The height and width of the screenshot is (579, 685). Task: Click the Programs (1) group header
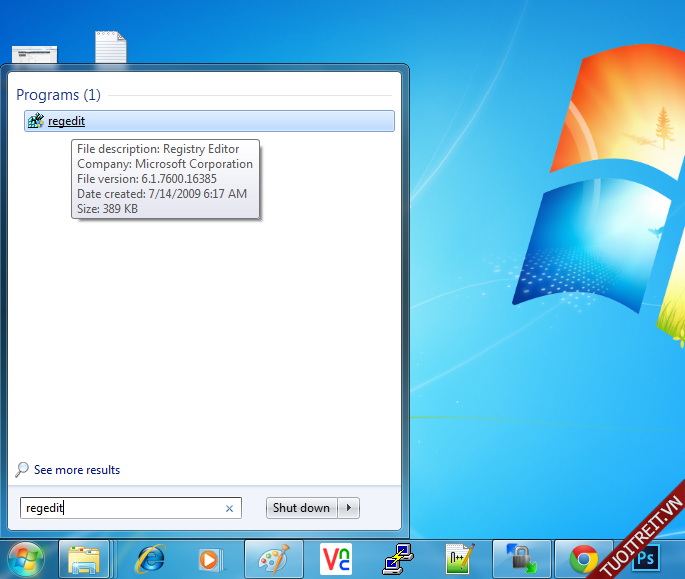point(59,95)
